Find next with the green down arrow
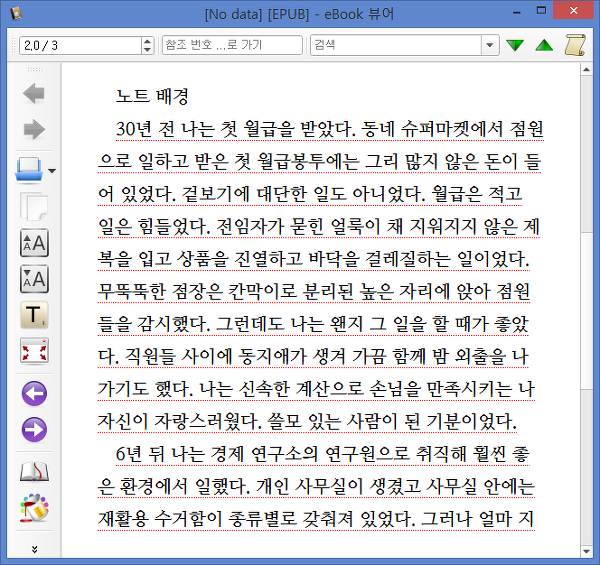The height and width of the screenshot is (565, 600). tap(515, 45)
